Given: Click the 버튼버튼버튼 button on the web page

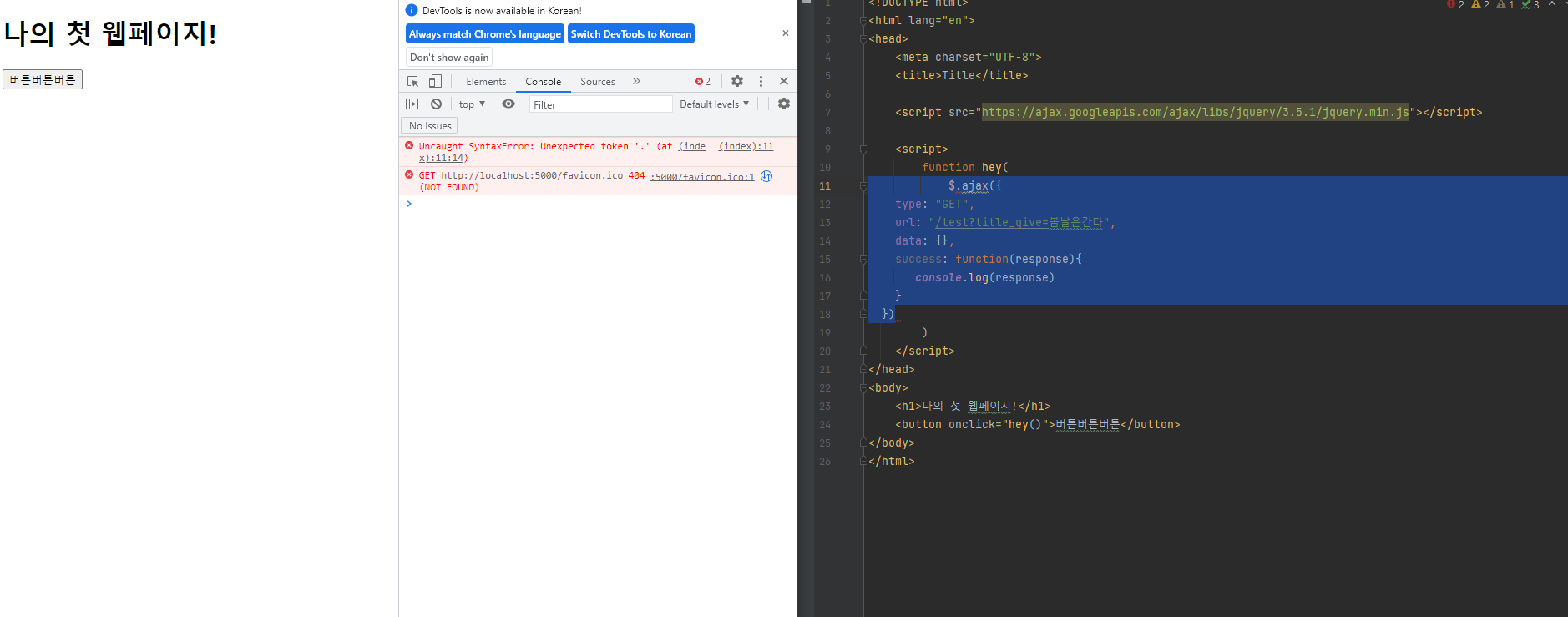Looking at the screenshot, I should coord(43,79).
